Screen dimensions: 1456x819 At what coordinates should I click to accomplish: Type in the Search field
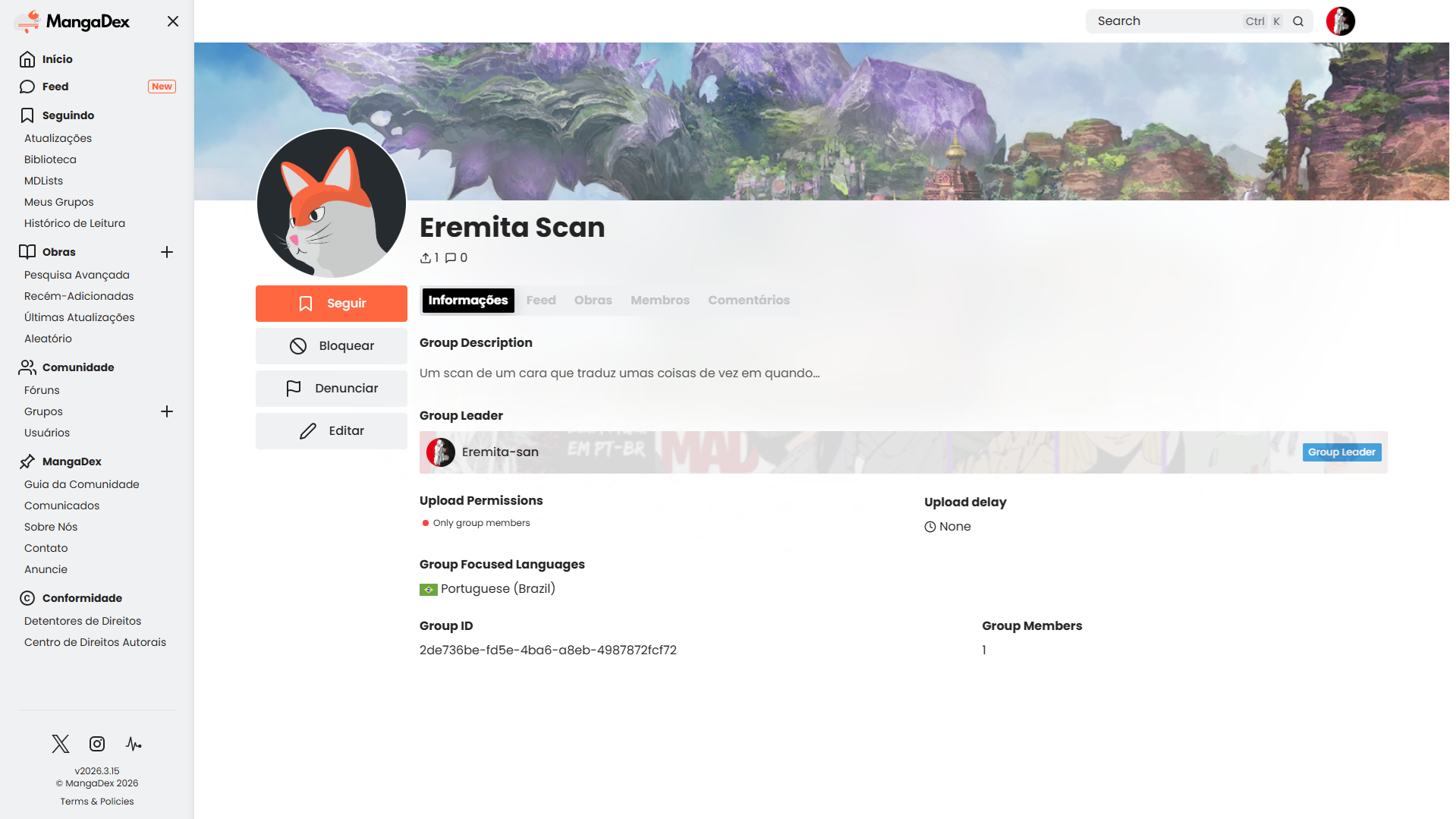[1165, 21]
